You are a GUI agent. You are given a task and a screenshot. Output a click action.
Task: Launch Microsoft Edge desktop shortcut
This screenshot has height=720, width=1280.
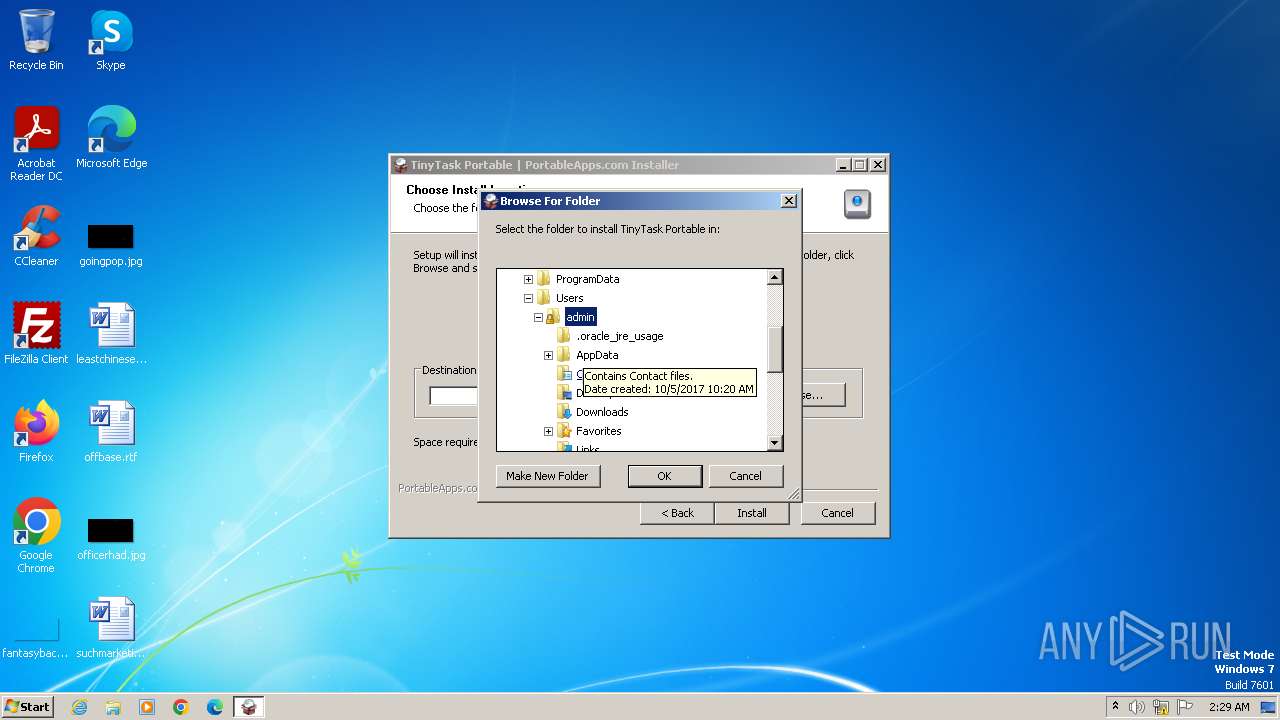pos(111,138)
